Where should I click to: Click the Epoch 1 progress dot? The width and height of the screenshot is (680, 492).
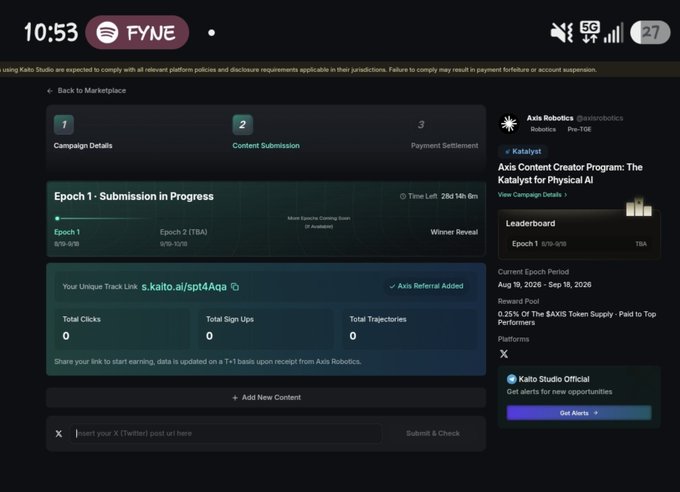pos(57,218)
